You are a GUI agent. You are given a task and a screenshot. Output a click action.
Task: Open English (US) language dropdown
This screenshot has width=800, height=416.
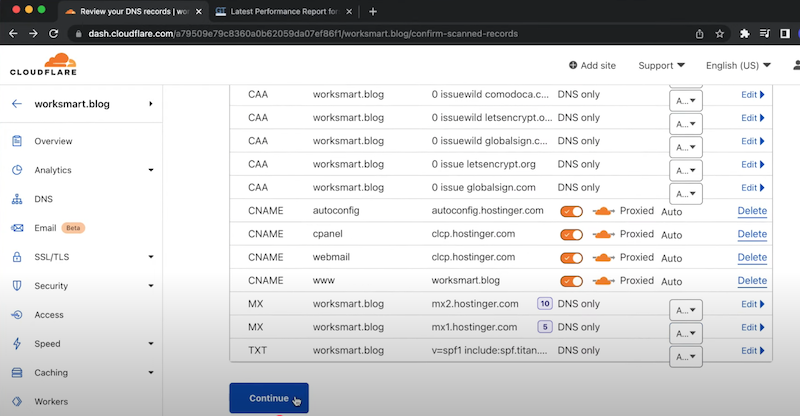click(x=738, y=65)
